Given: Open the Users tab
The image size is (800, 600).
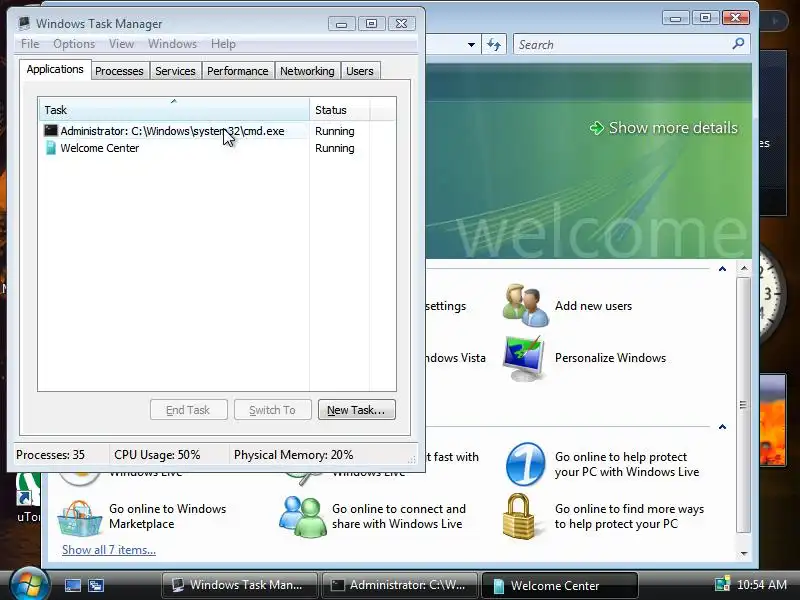Looking at the screenshot, I should (x=360, y=71).
